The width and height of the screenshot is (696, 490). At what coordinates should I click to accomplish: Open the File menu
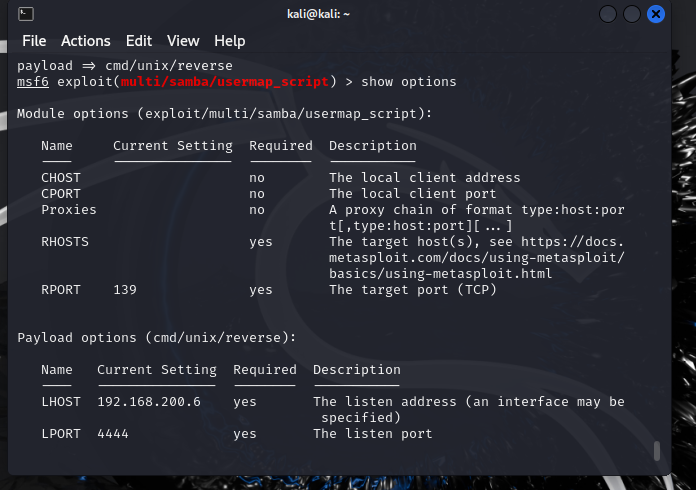34,41
